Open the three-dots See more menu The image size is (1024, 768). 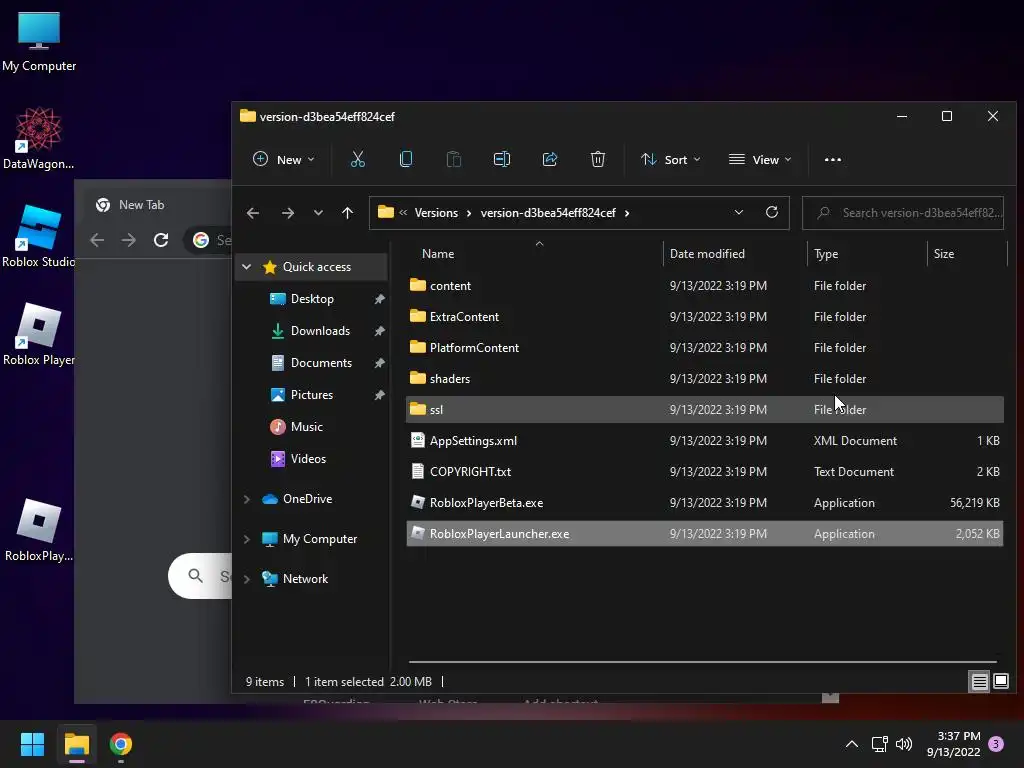[833, 160]
